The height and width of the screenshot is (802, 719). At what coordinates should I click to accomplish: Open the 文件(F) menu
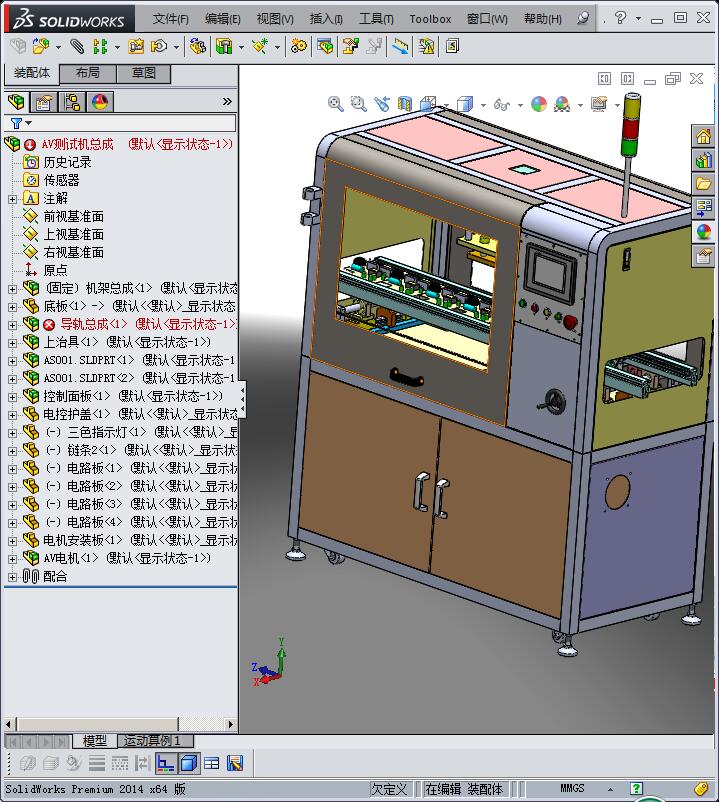click(x=170, y=19)
